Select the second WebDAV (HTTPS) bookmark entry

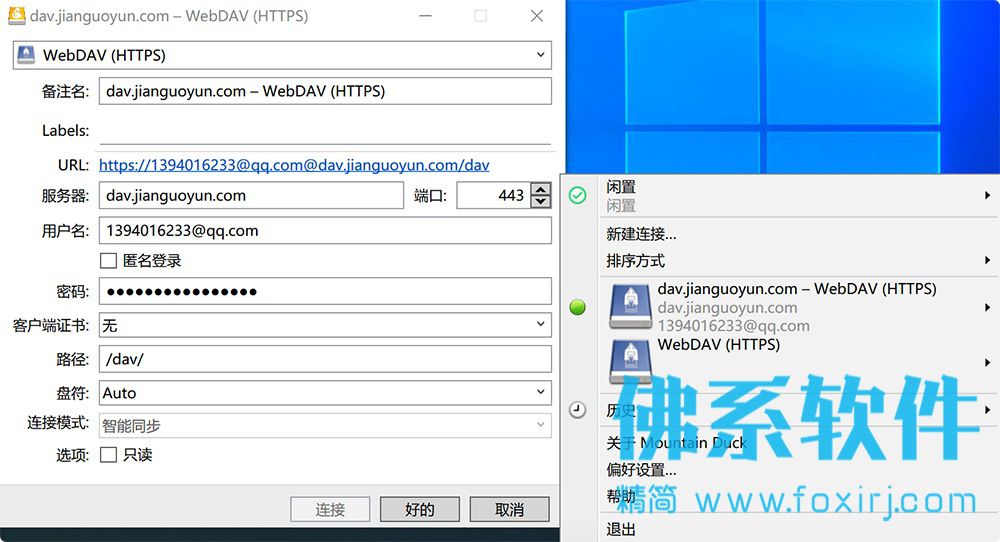tap(797, 362)
